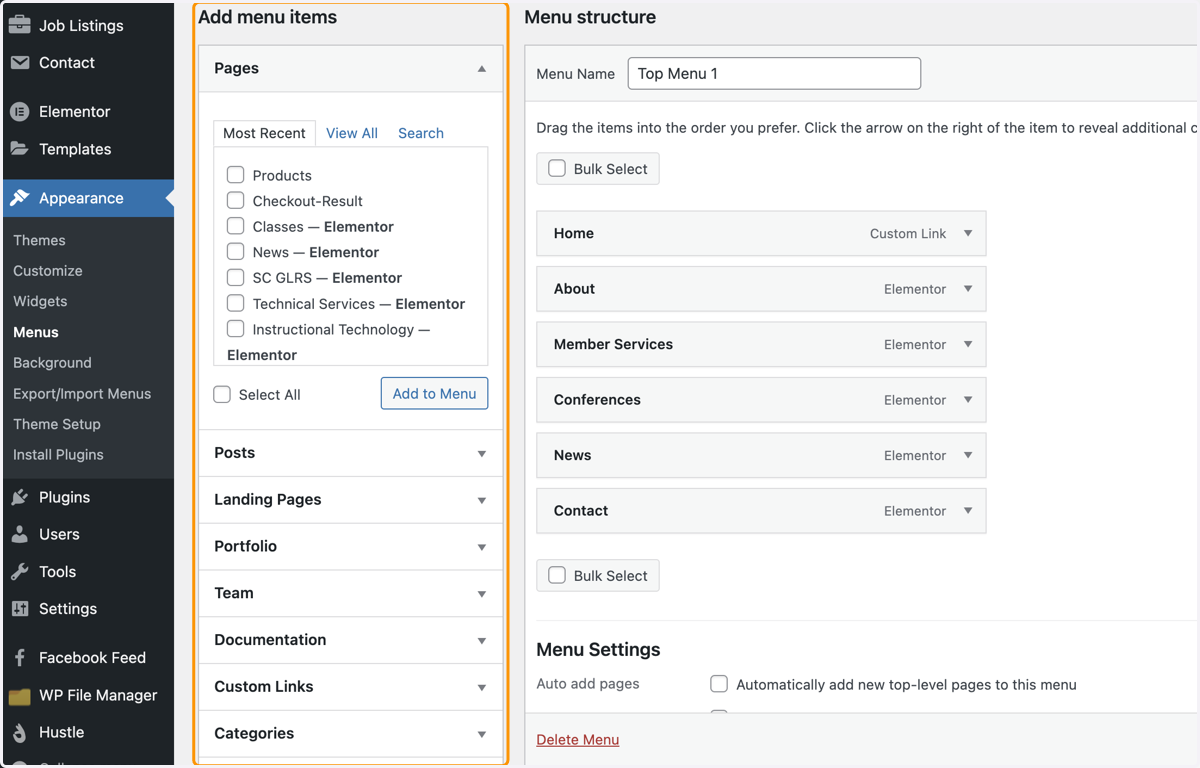Screen dimensions: 1200x768
Task: Open Menus submenu item
Action: pyautogui.click(x=36, y=332)
